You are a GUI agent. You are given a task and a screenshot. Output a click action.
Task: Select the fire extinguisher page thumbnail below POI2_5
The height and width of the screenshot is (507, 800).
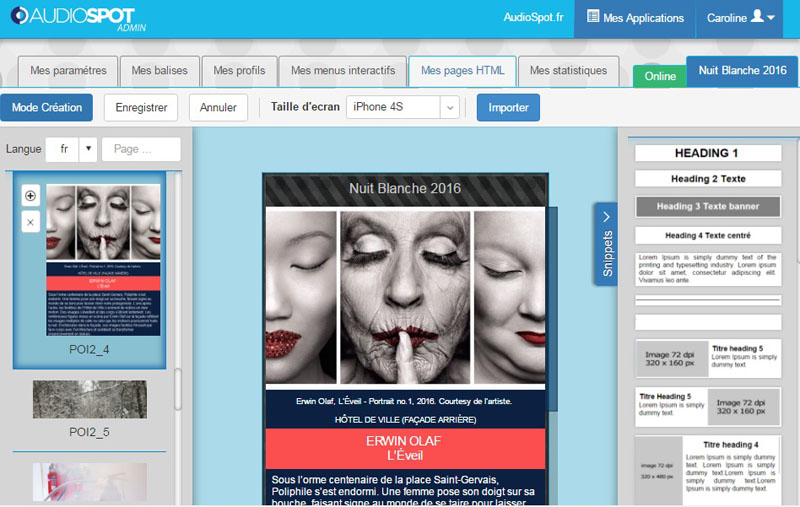click(90, 482)
